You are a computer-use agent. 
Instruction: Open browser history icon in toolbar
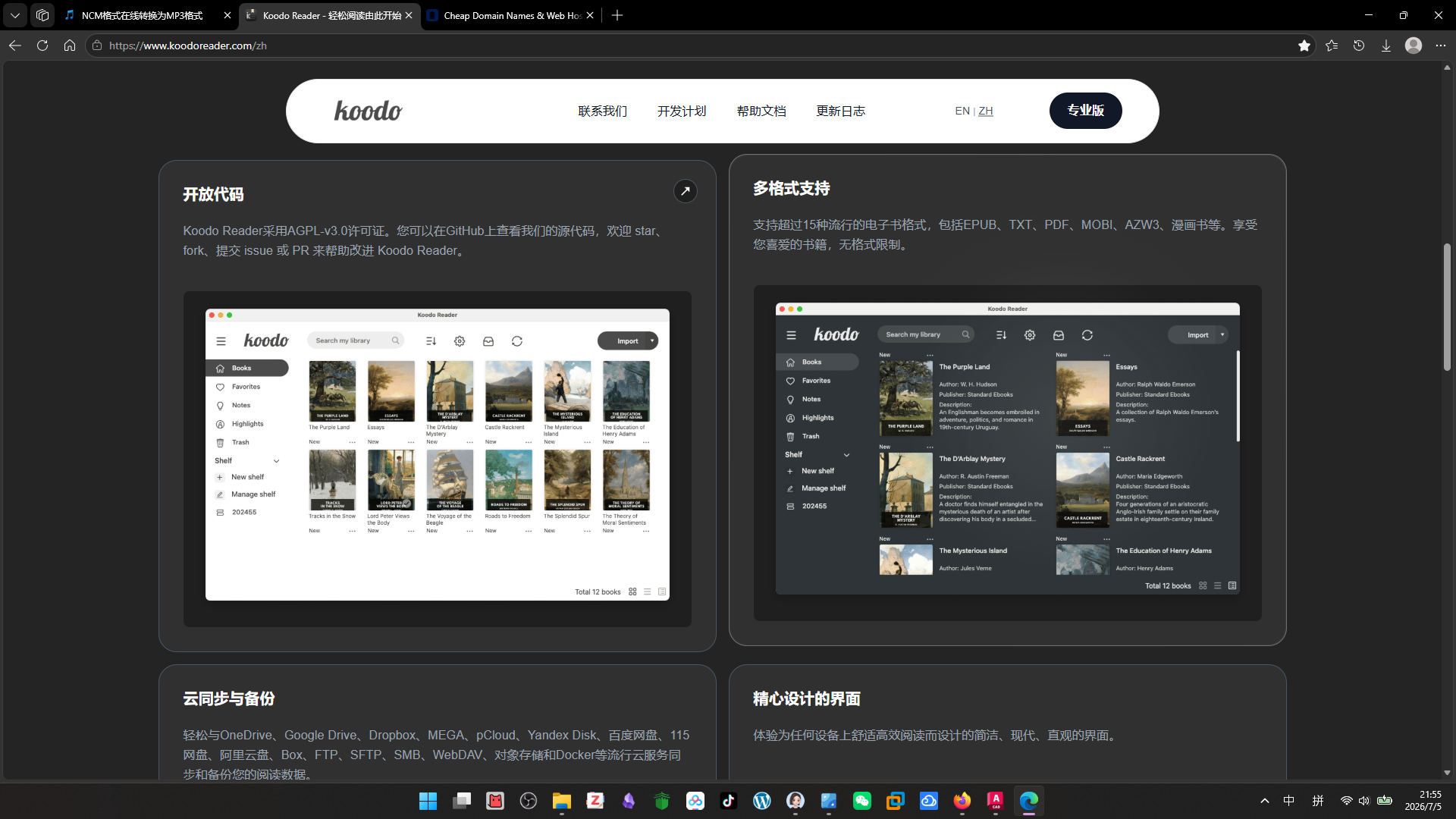1359,45
